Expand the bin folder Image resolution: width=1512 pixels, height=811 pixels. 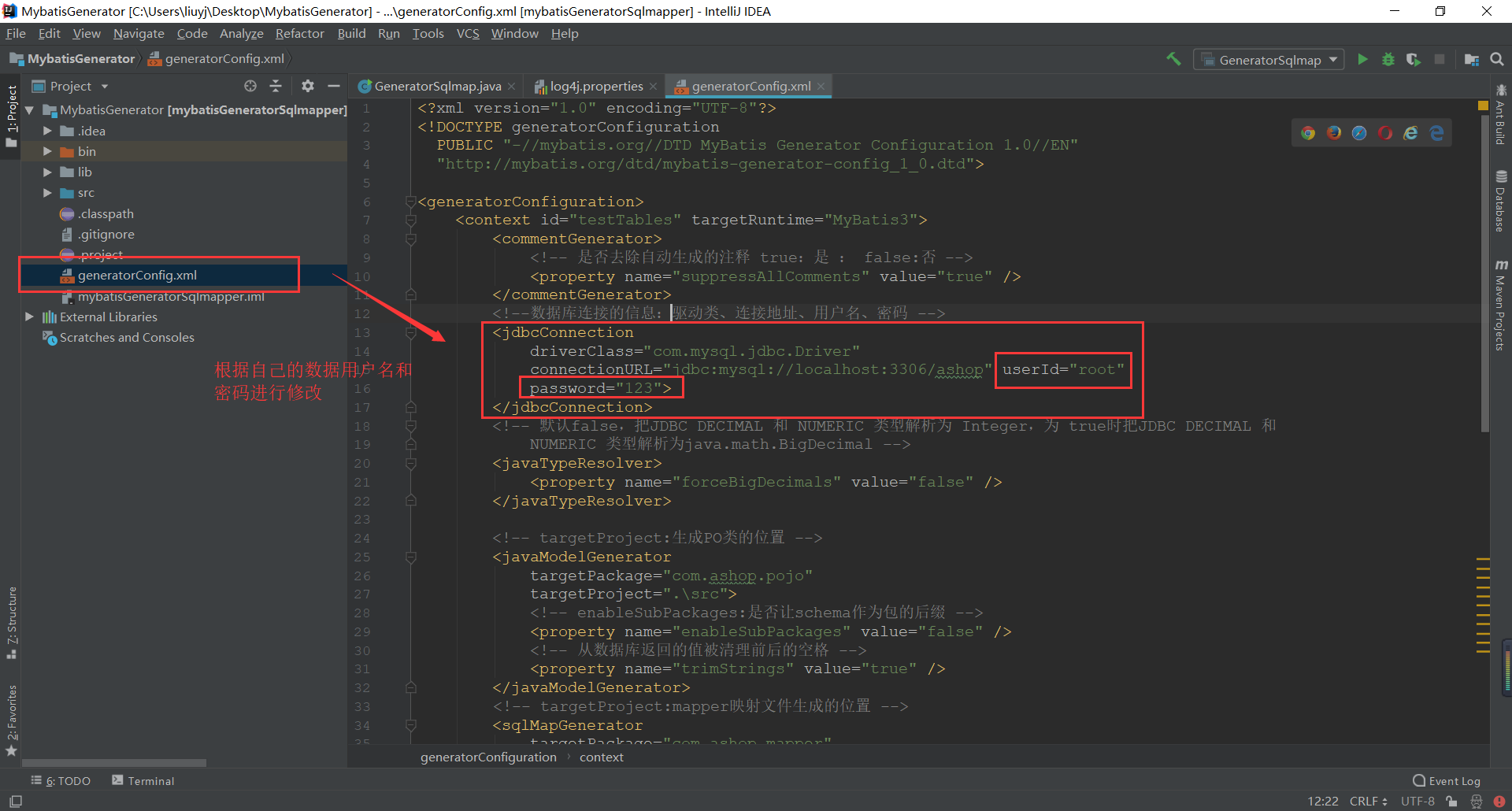click(47, 151)
